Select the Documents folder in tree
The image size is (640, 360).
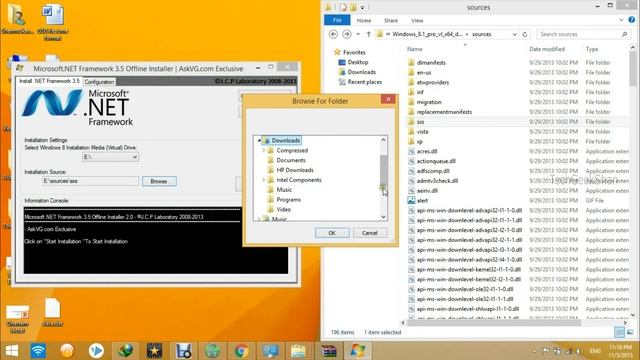click(291, 160)
